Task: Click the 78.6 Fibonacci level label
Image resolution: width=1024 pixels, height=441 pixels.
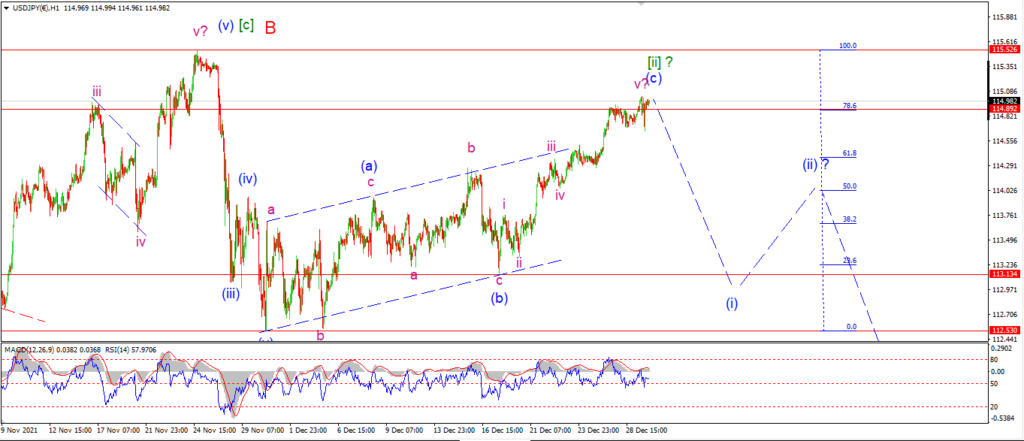Action: point(850,106)
